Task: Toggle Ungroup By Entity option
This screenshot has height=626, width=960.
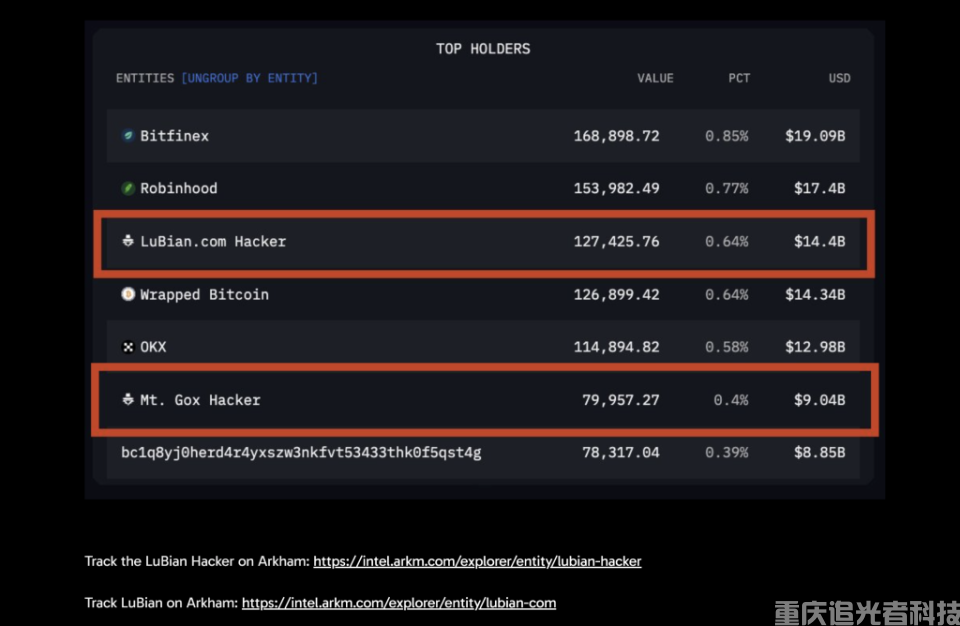Action: pos(249,78)
